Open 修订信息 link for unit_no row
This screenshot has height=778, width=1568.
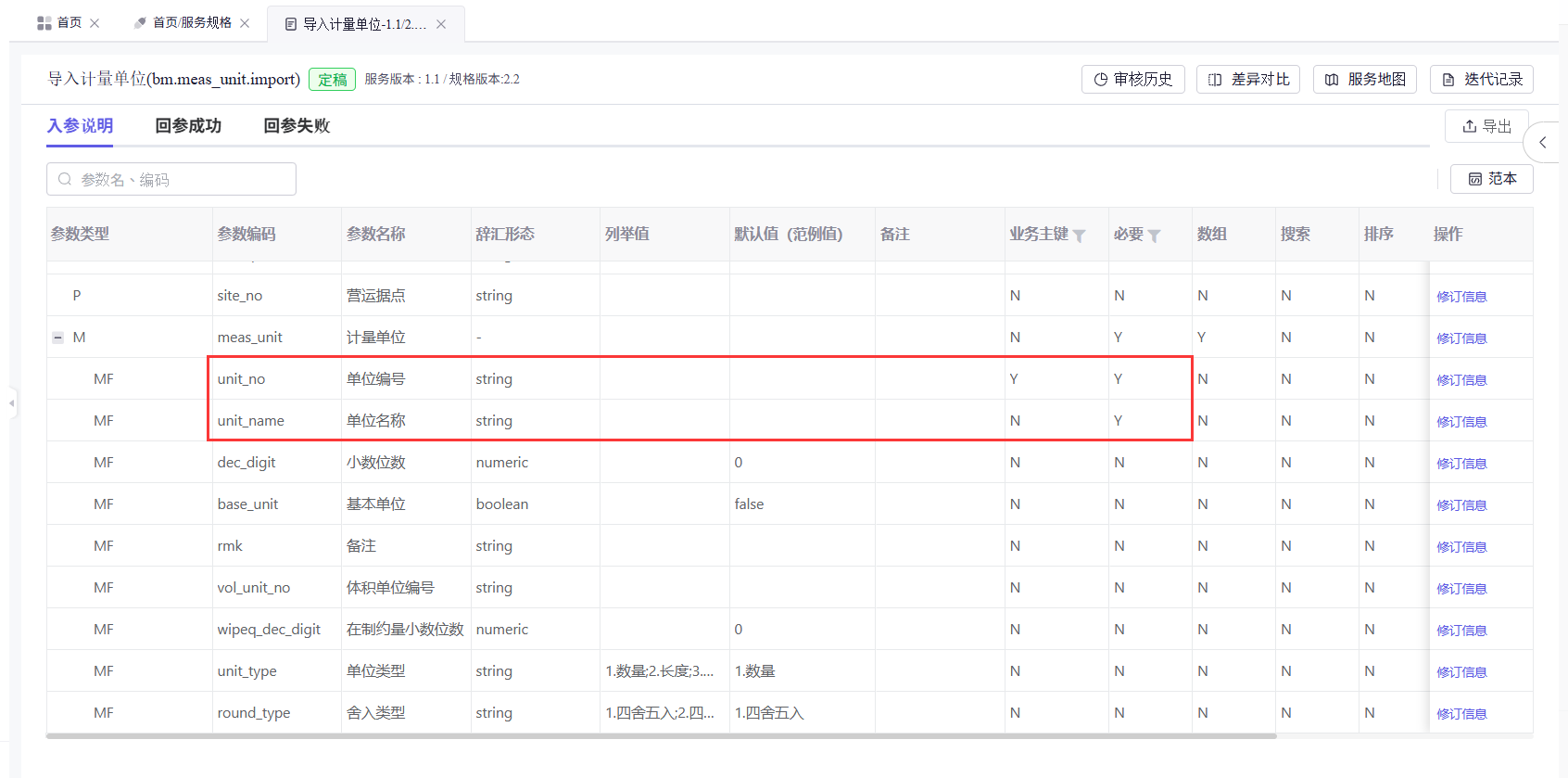1461,380
